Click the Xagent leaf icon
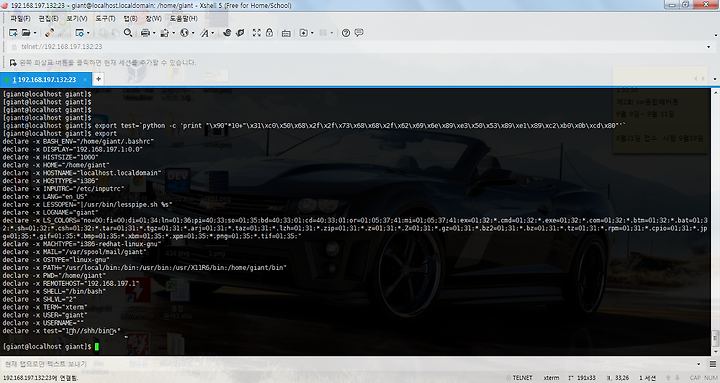The width and height of the screenshot is (720, 383). point(240,33)
